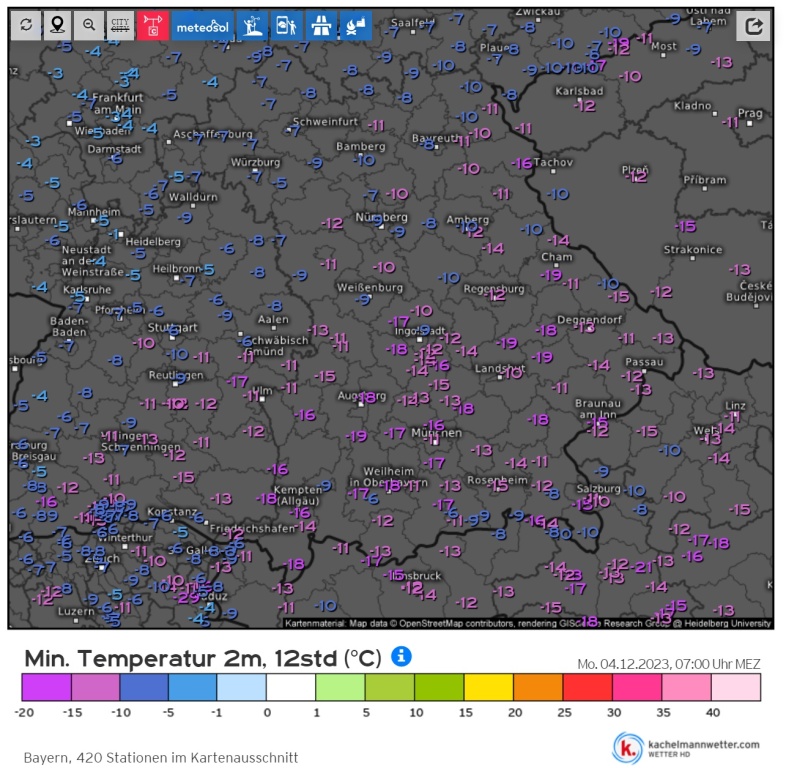Click the campfire icon in toolbar
The image size is (797, 768).
(x=356, y=25)
